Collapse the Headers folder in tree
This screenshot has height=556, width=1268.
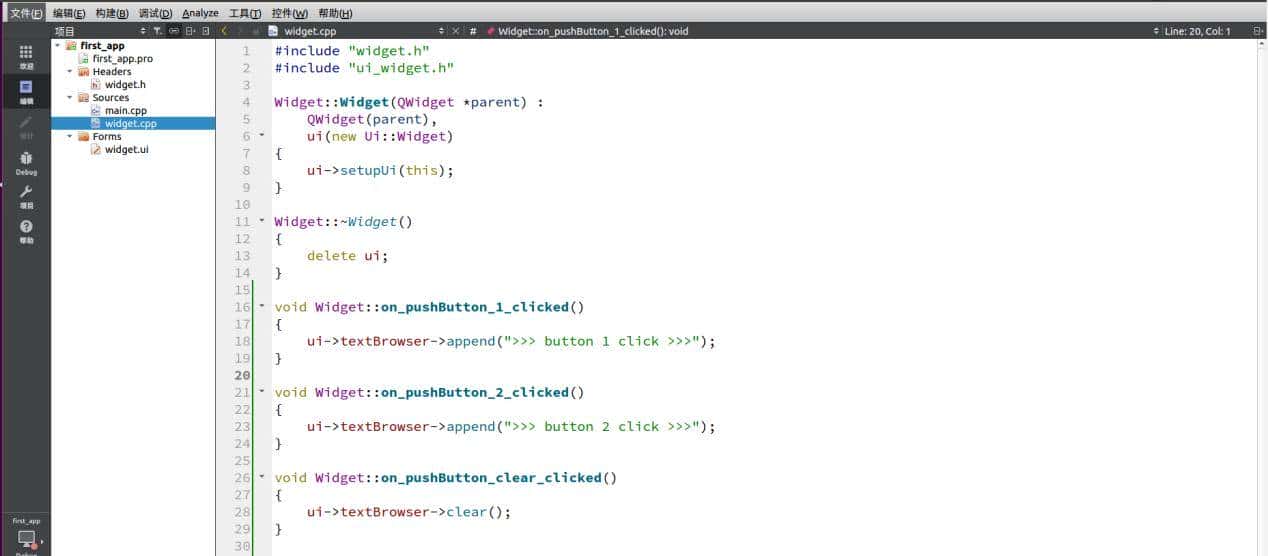70,72
